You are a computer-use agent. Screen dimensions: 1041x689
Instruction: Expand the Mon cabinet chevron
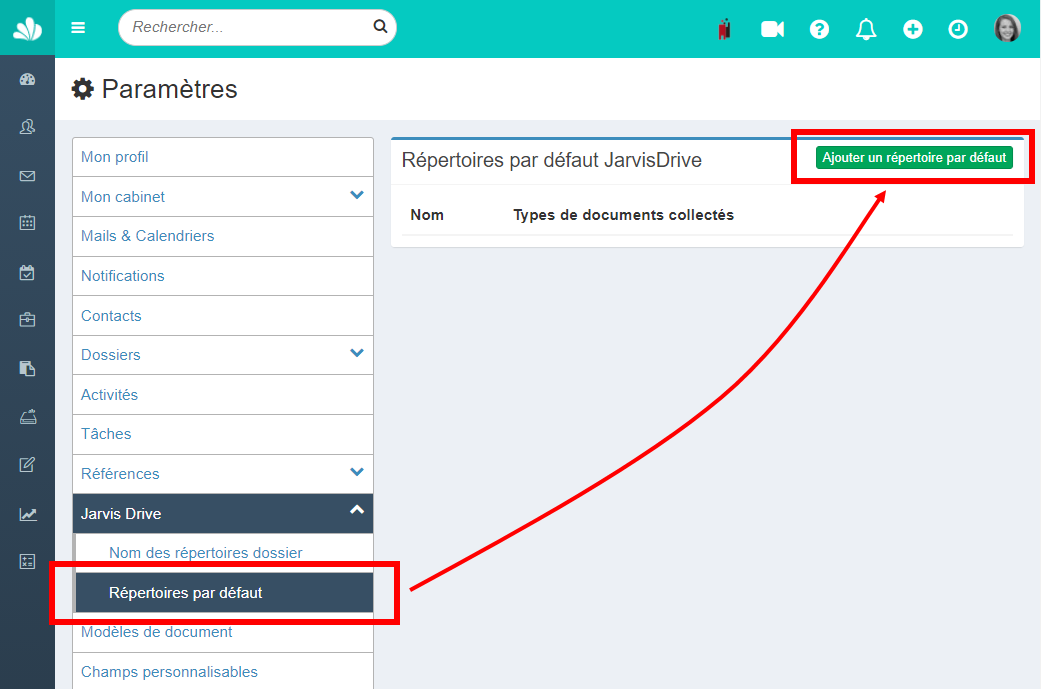click(x=357, y=195)
